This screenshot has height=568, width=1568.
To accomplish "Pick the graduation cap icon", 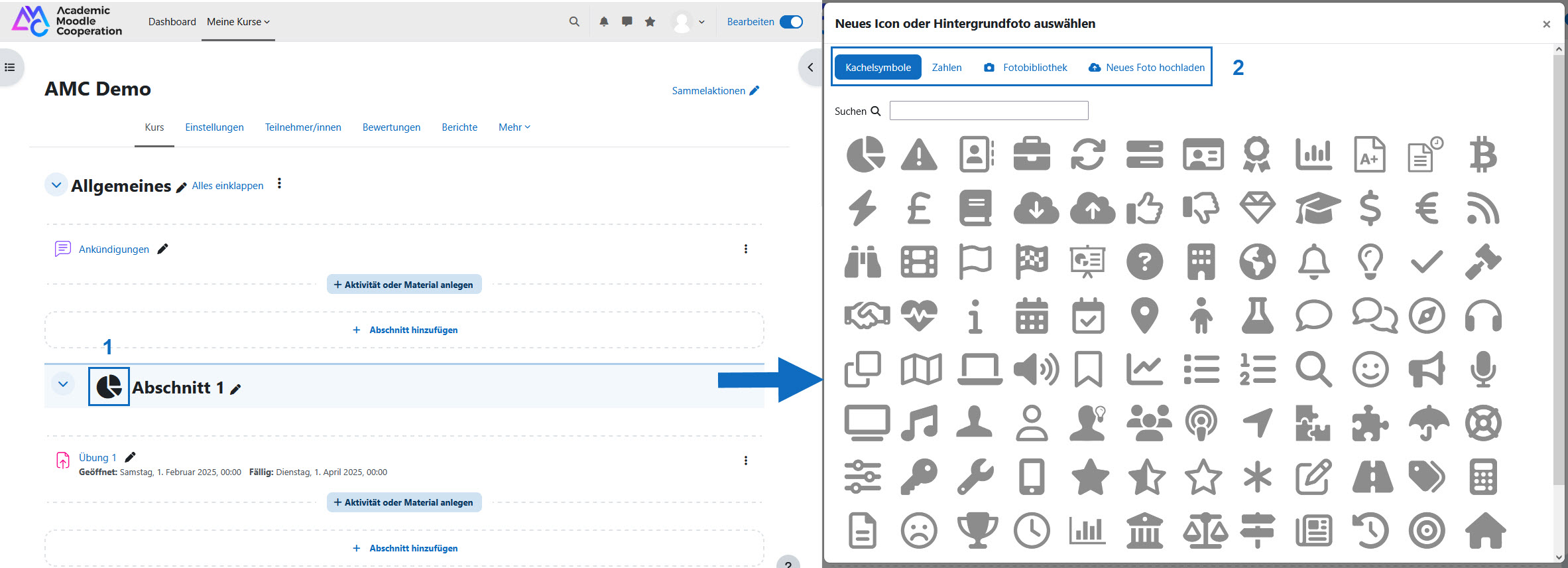I will point(1318,208).
